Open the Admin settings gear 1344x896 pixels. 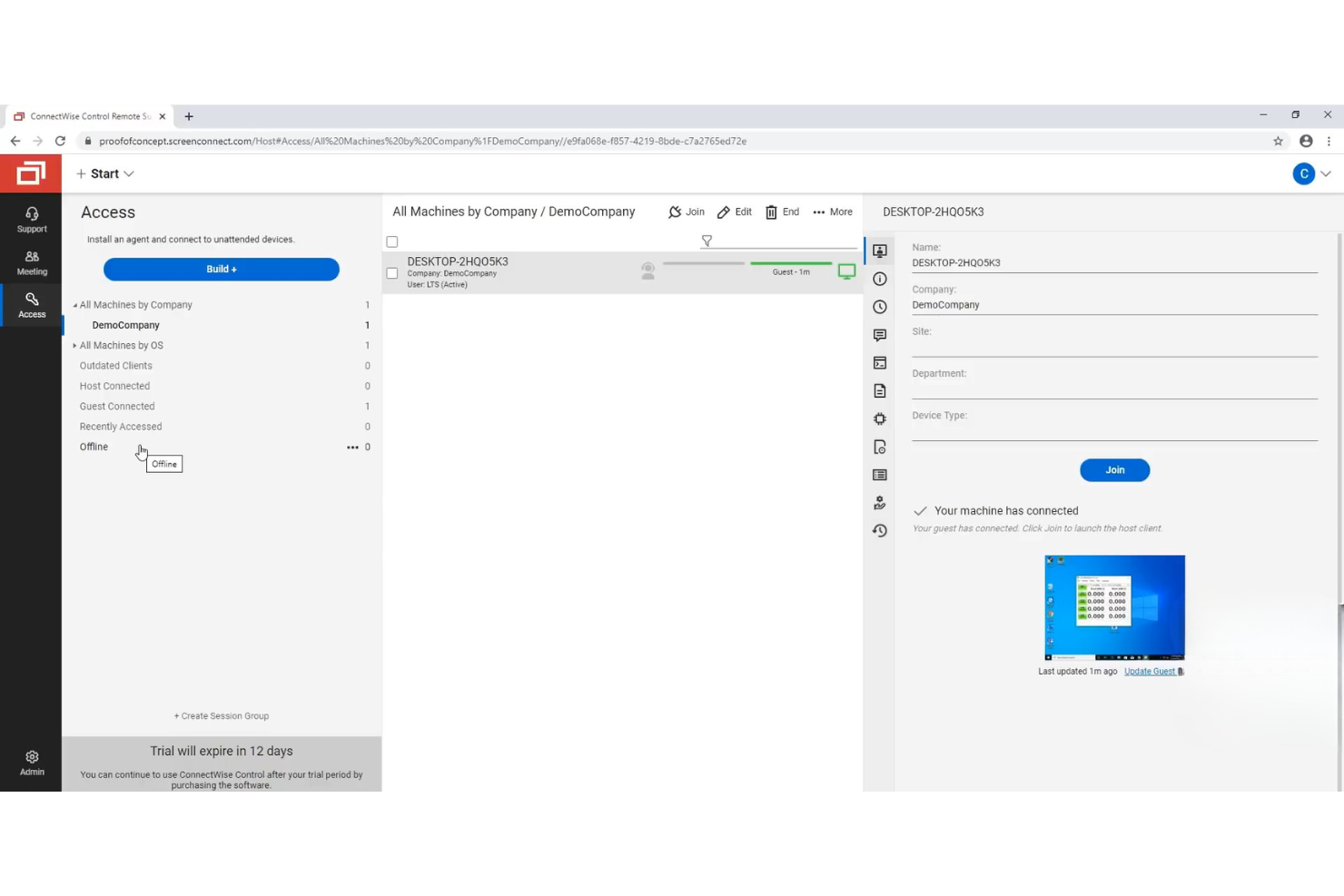32,763
